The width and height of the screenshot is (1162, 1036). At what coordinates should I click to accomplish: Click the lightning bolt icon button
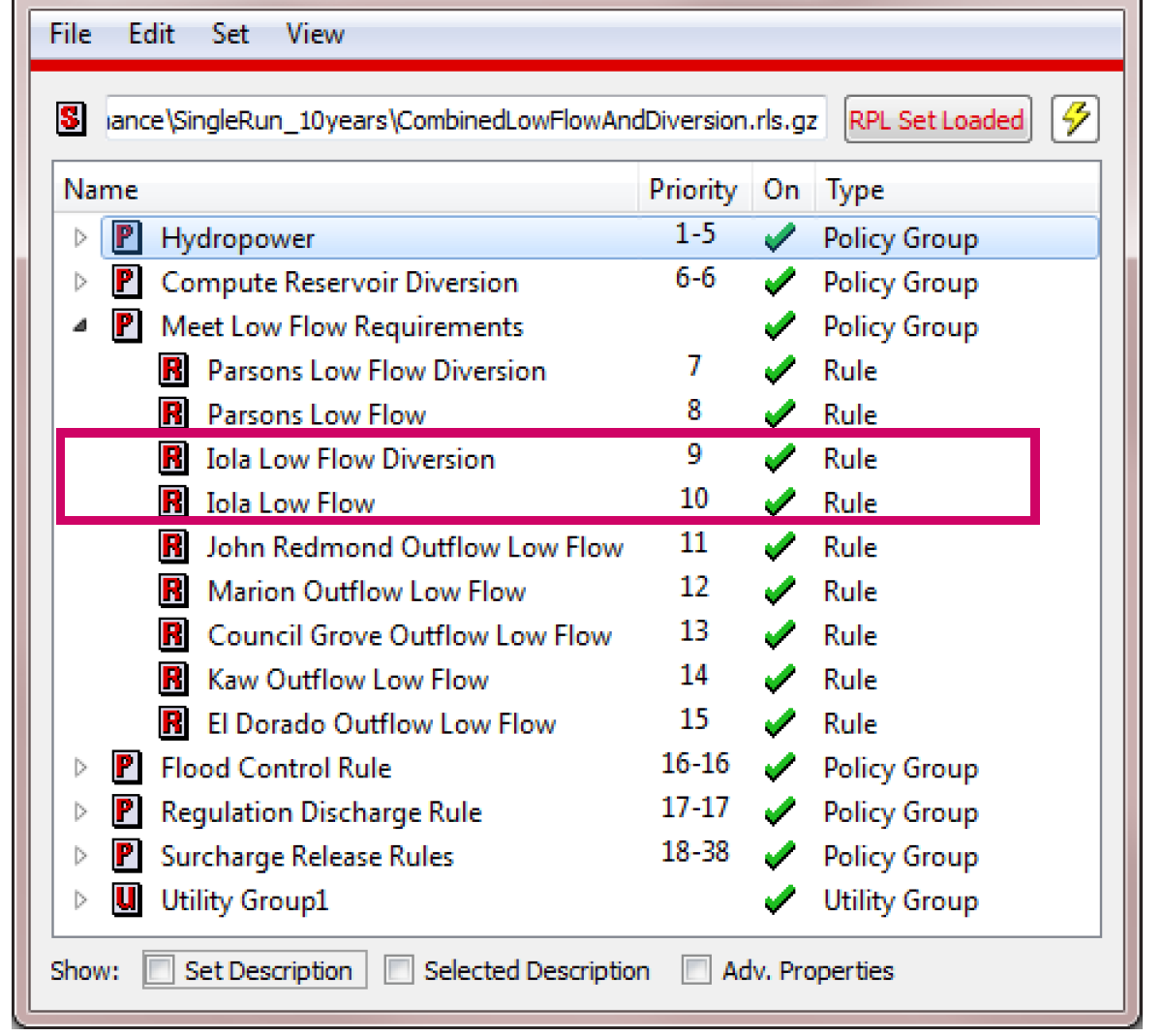click(1075, 119)
